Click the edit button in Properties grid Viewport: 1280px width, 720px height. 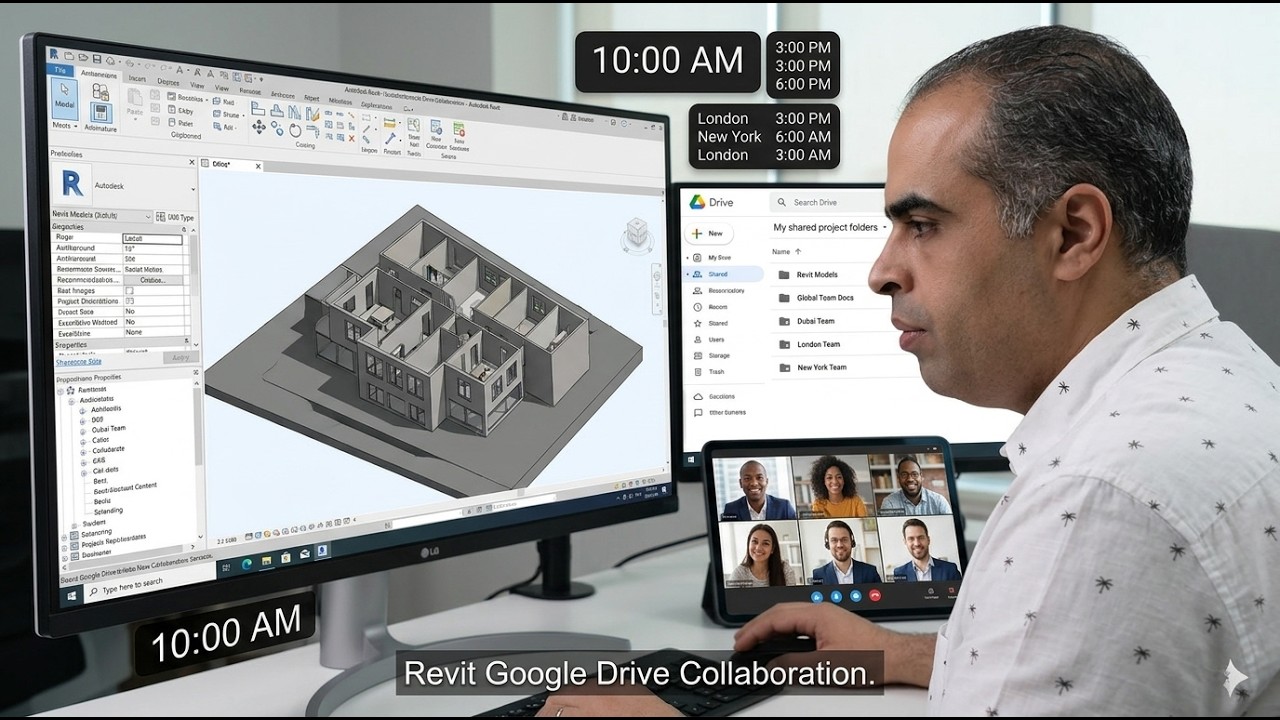point(153,280)
